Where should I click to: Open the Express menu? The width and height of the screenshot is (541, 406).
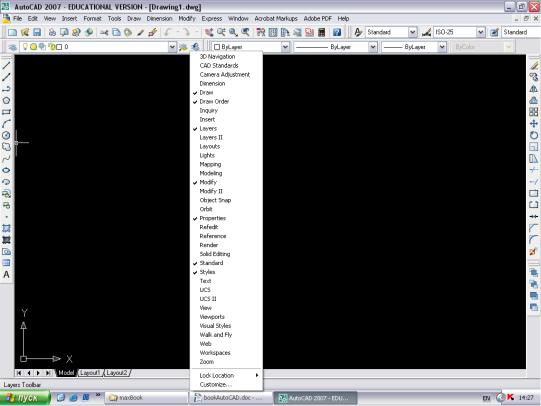click(212, 19)
